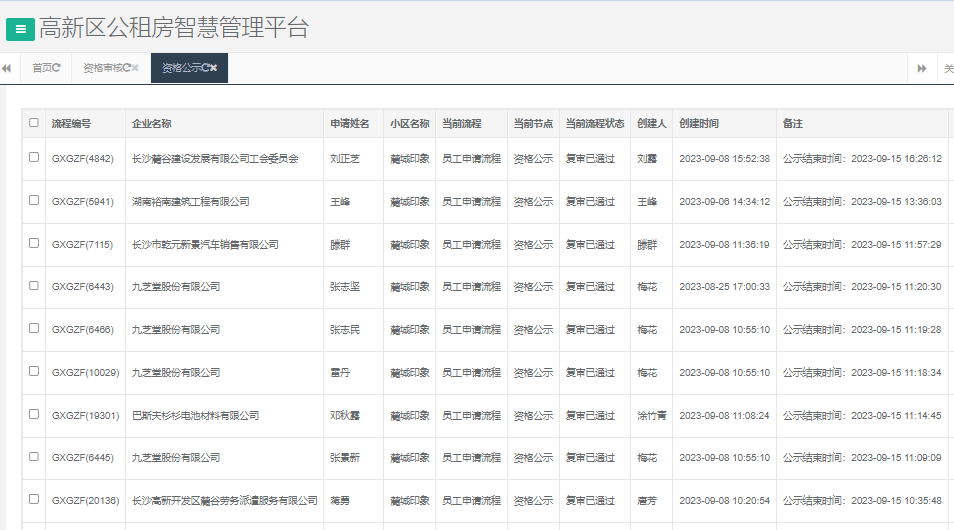Click applicant name 雷丹
Viewport: 954px width, 530px height.
point(340,372)
